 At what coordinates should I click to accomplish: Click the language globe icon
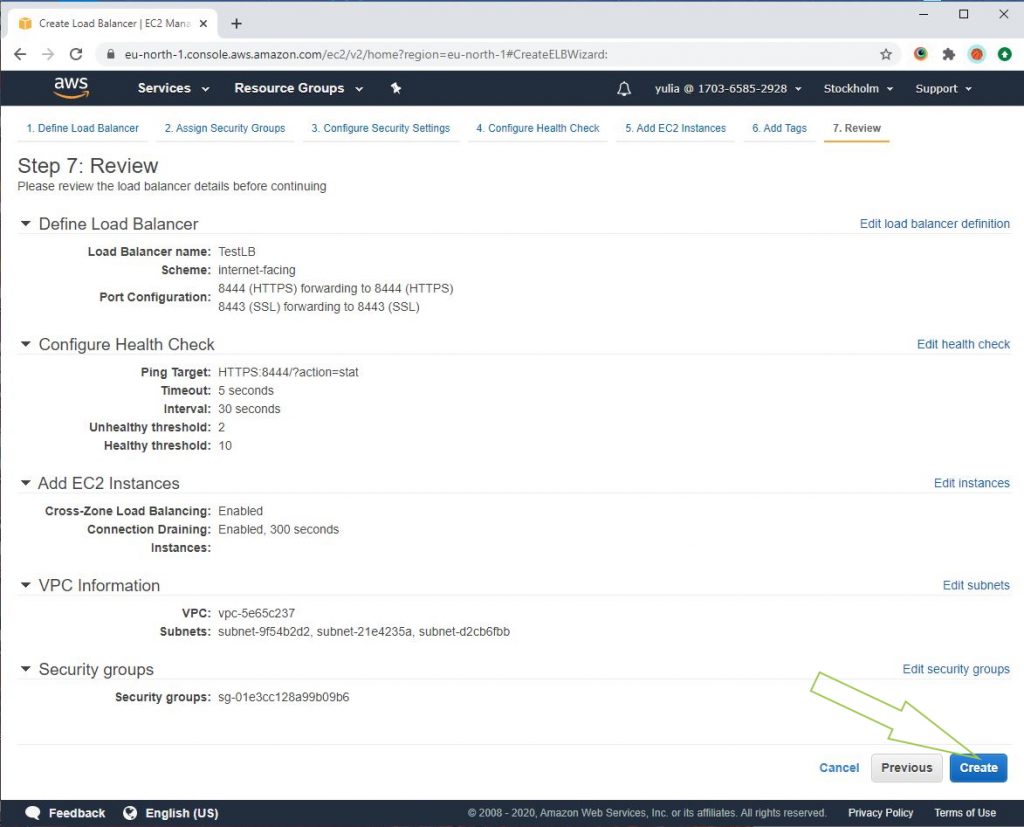(130, 813)
